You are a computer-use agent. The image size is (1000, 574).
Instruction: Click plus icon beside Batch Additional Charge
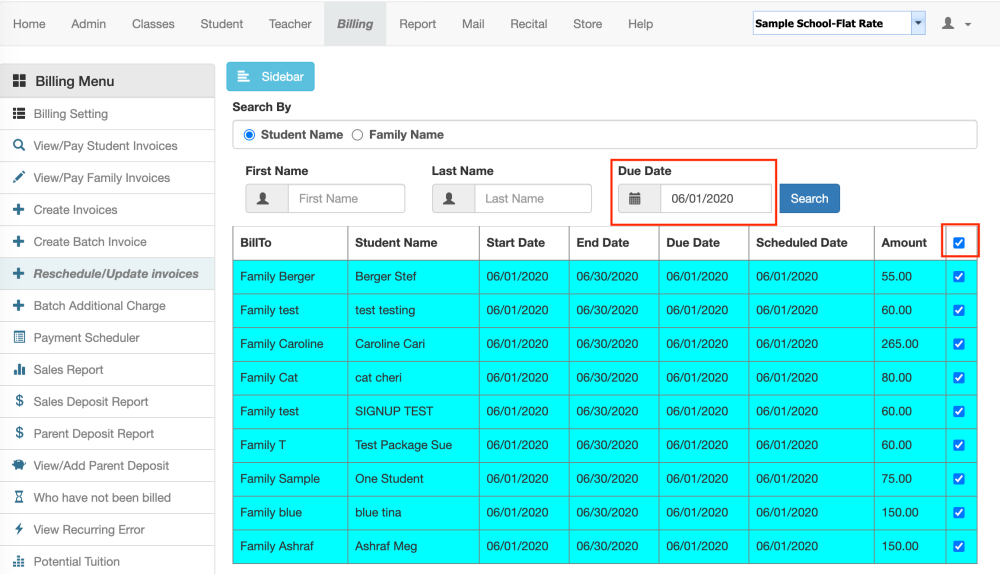coord(18,305)
